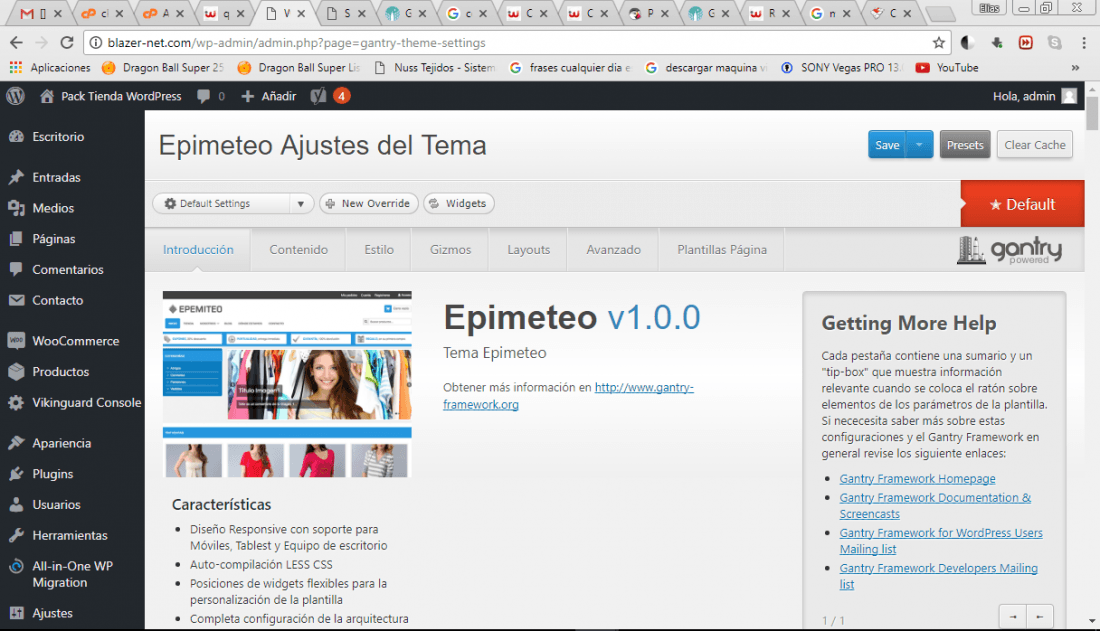This screenshot has height=631, width=1100.
Task: Open the Yoast SEO notifications icon
Action: coord(318,96)
